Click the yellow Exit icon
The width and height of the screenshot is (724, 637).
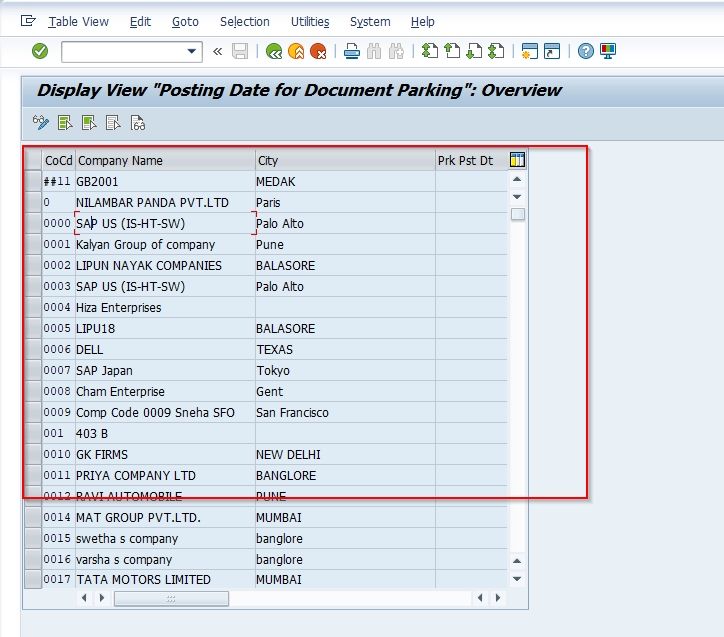296,51
